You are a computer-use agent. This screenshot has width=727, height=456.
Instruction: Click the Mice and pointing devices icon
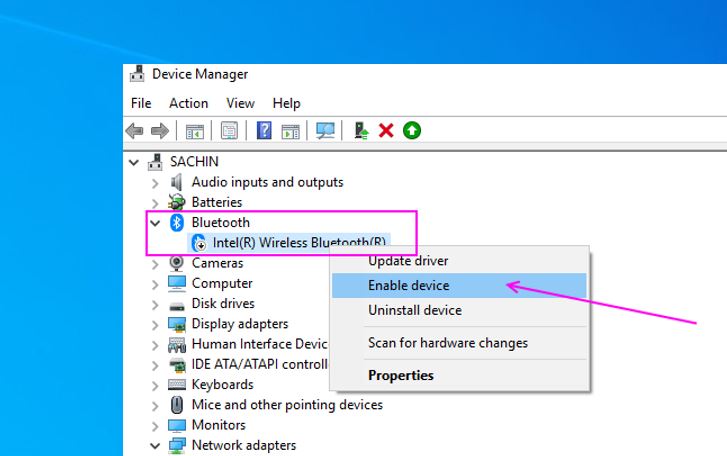(177, 405)
